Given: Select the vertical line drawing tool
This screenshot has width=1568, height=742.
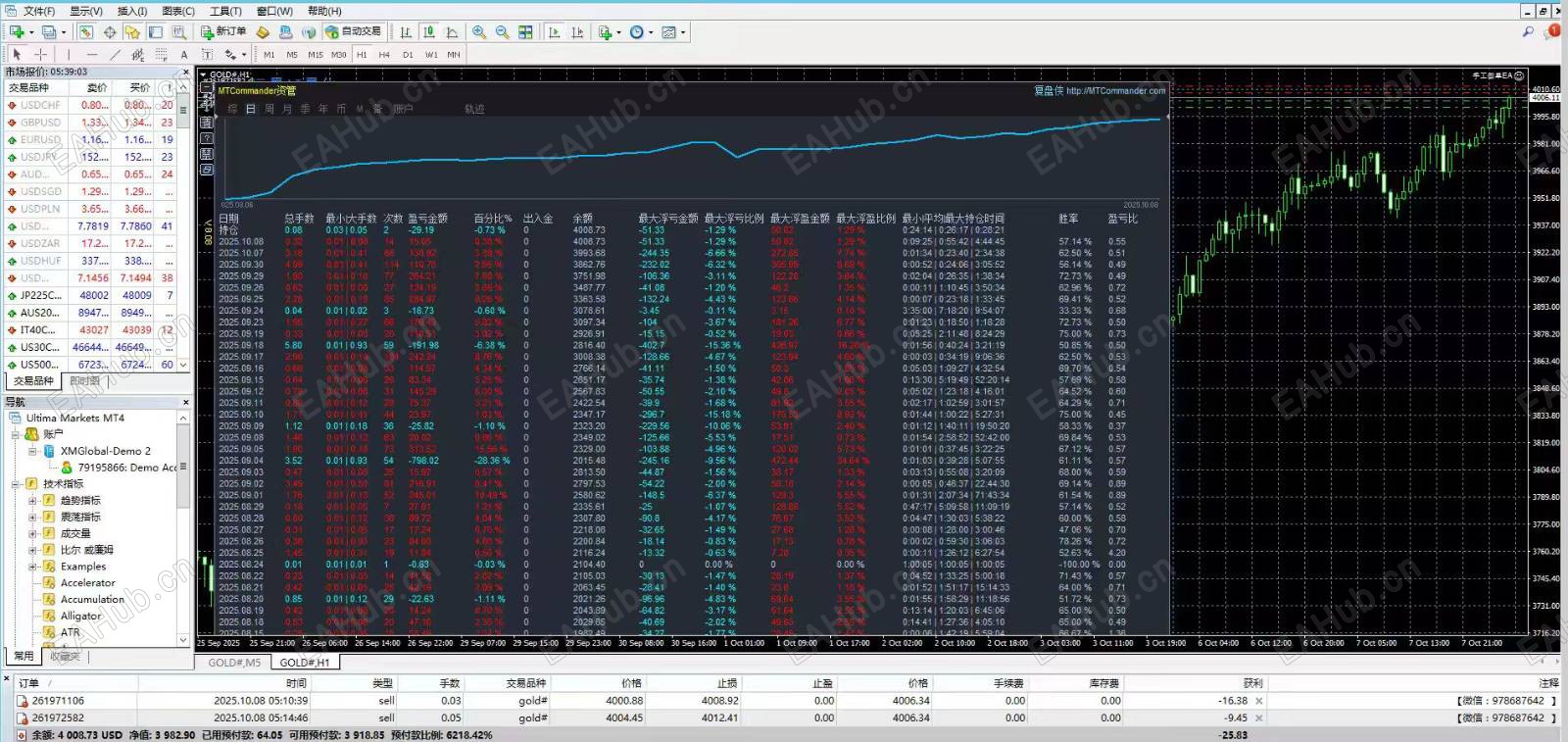Looking at the screenshot, I should click(69, 54).
